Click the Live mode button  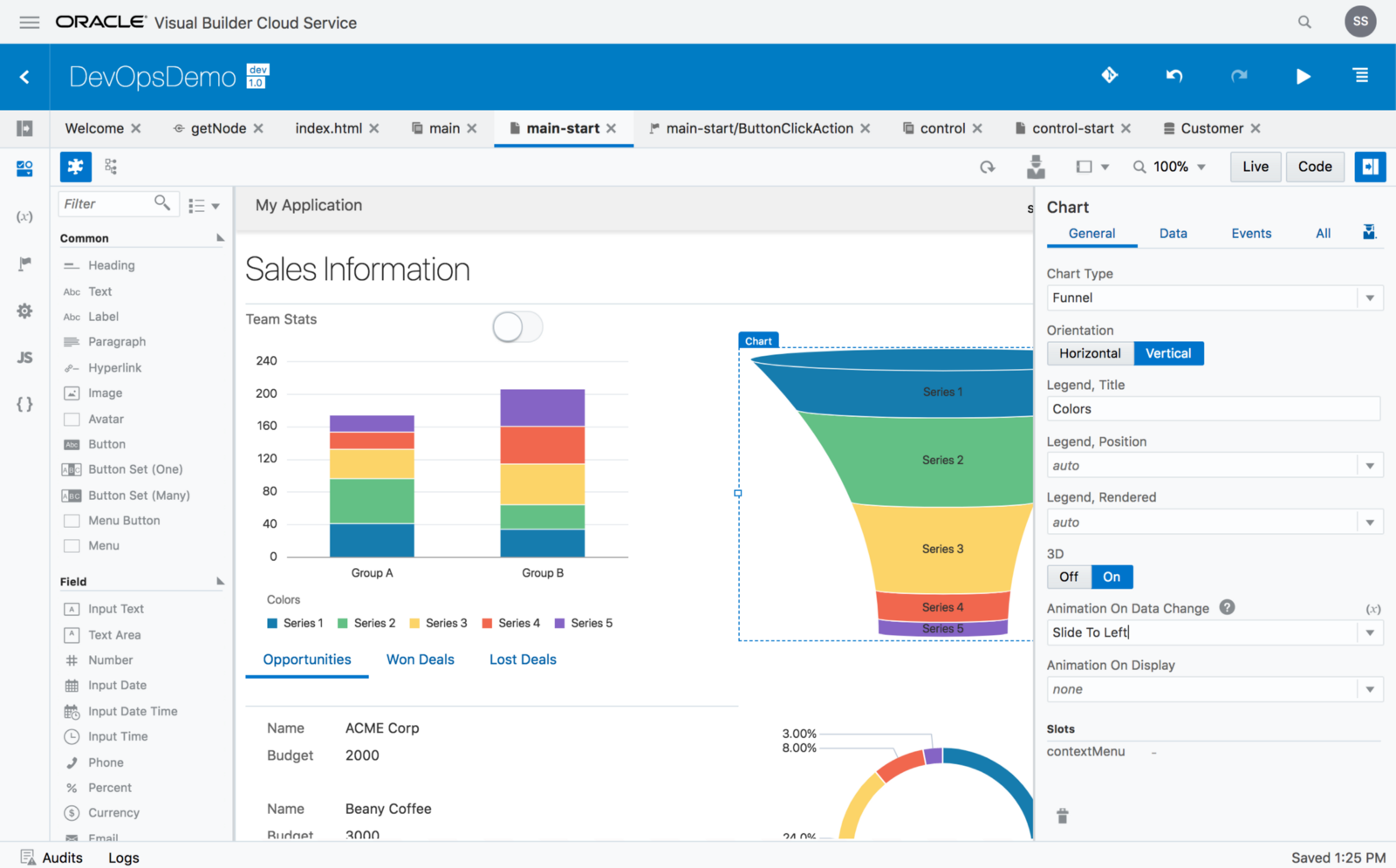click(1255, 167)
